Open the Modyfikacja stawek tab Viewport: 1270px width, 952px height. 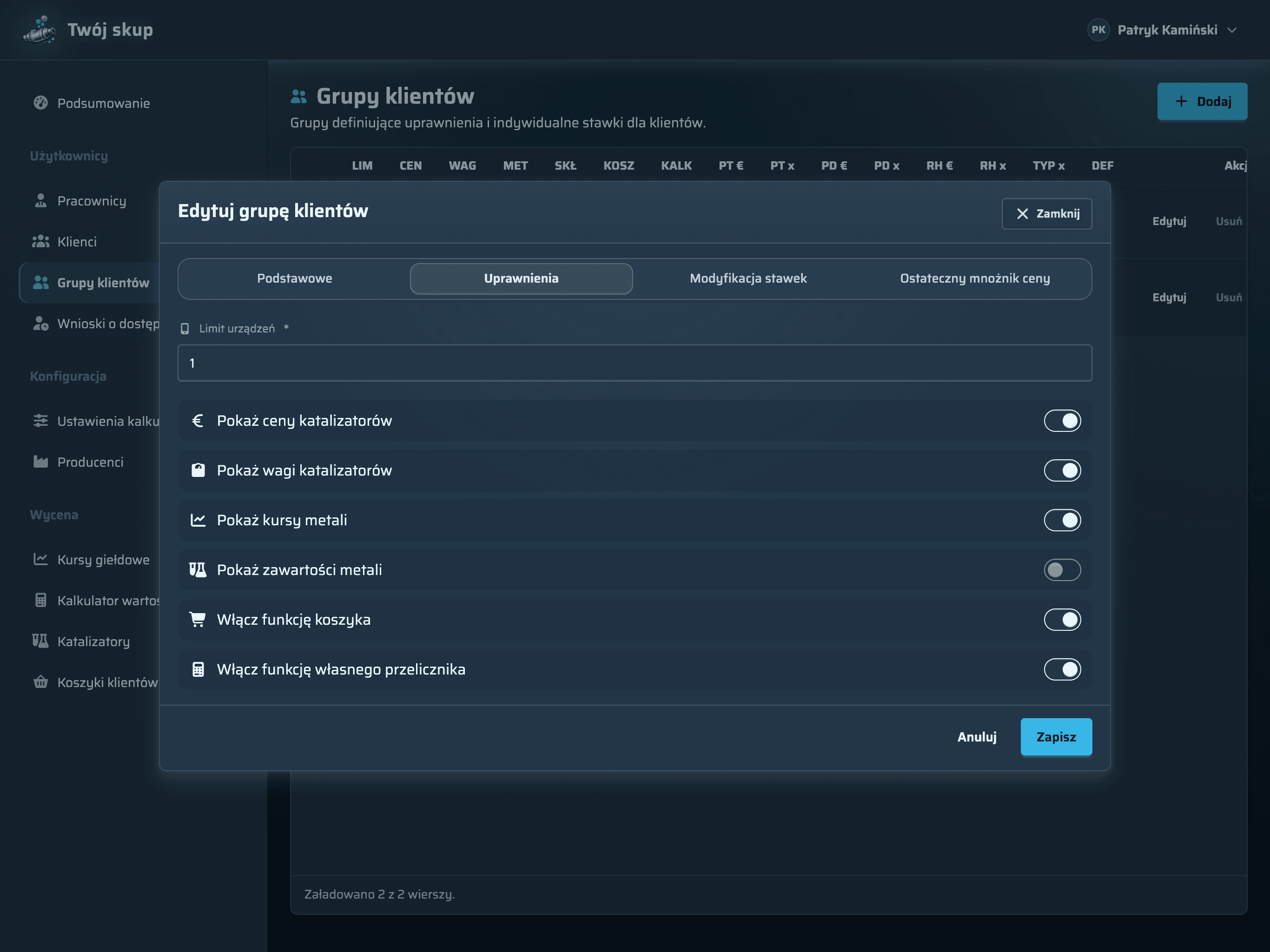point(748,278)
